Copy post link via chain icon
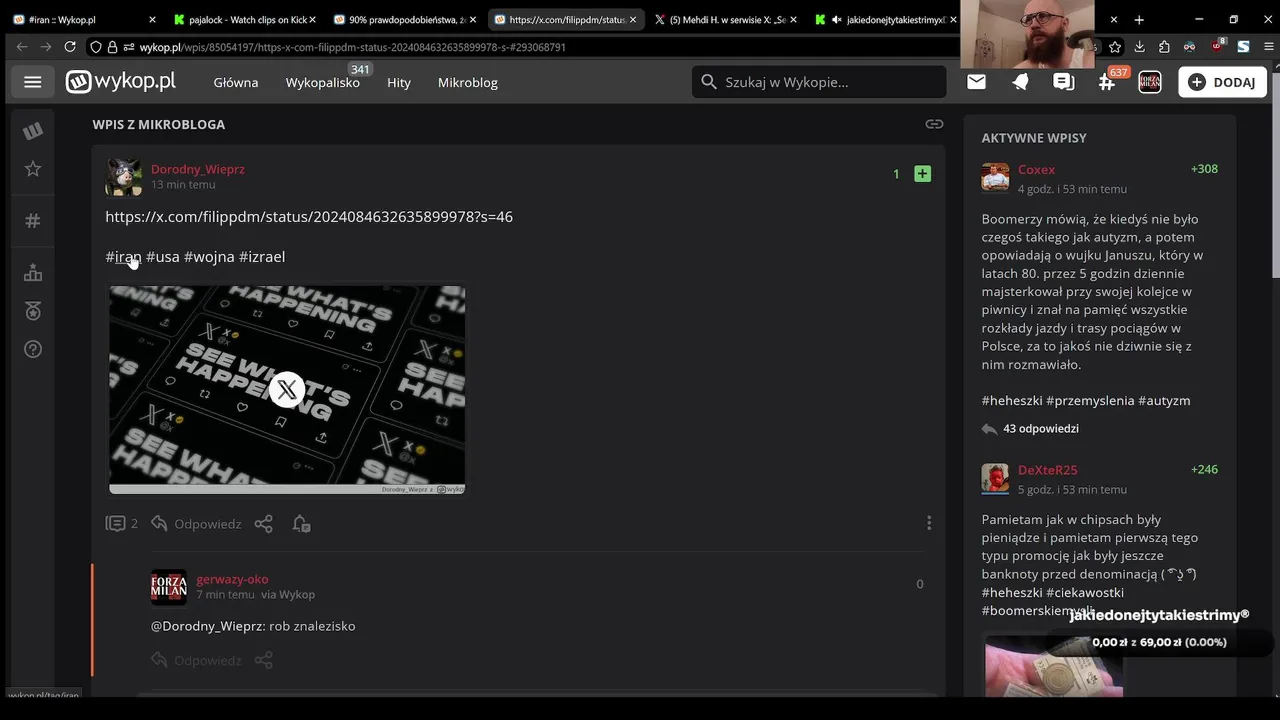Screen dimensions: 1280x720 click(934, 124)
